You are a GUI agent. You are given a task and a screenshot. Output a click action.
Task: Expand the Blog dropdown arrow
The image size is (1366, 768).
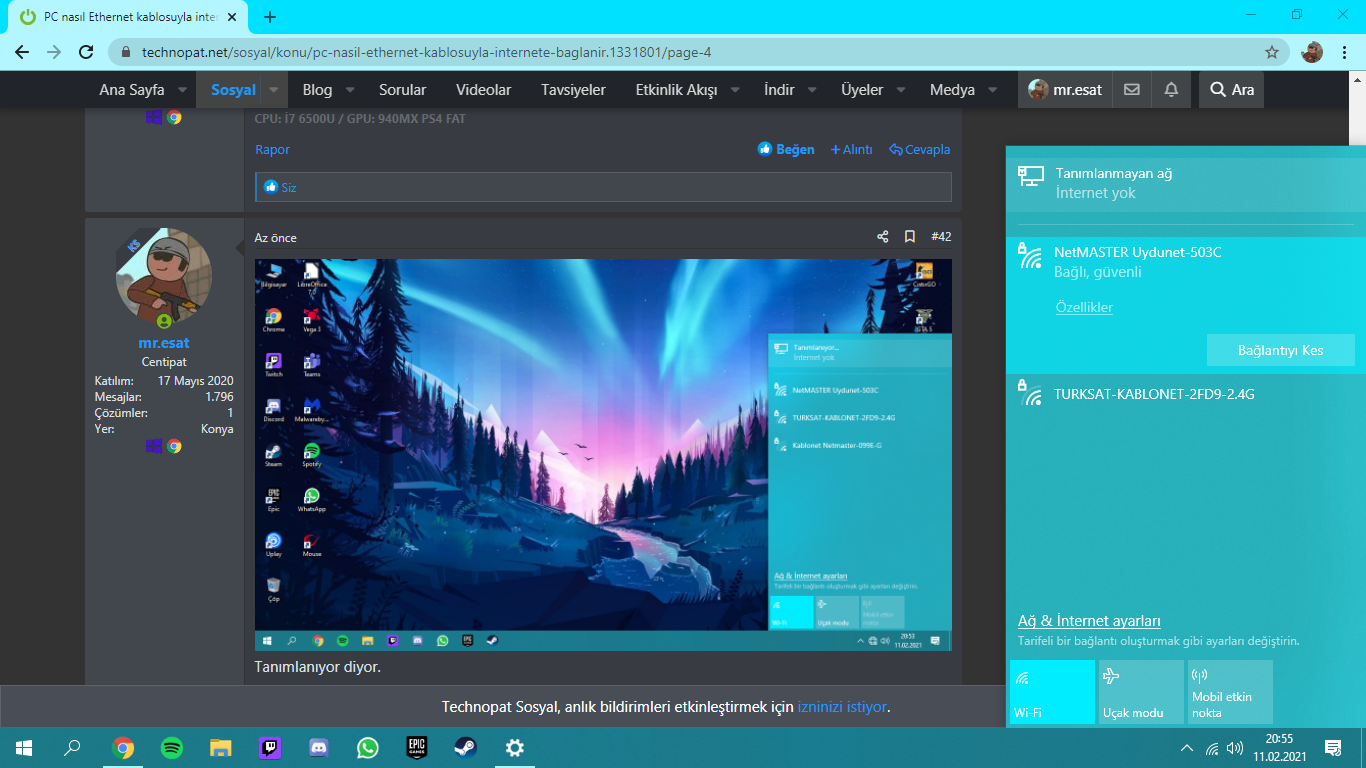(350, 90)
